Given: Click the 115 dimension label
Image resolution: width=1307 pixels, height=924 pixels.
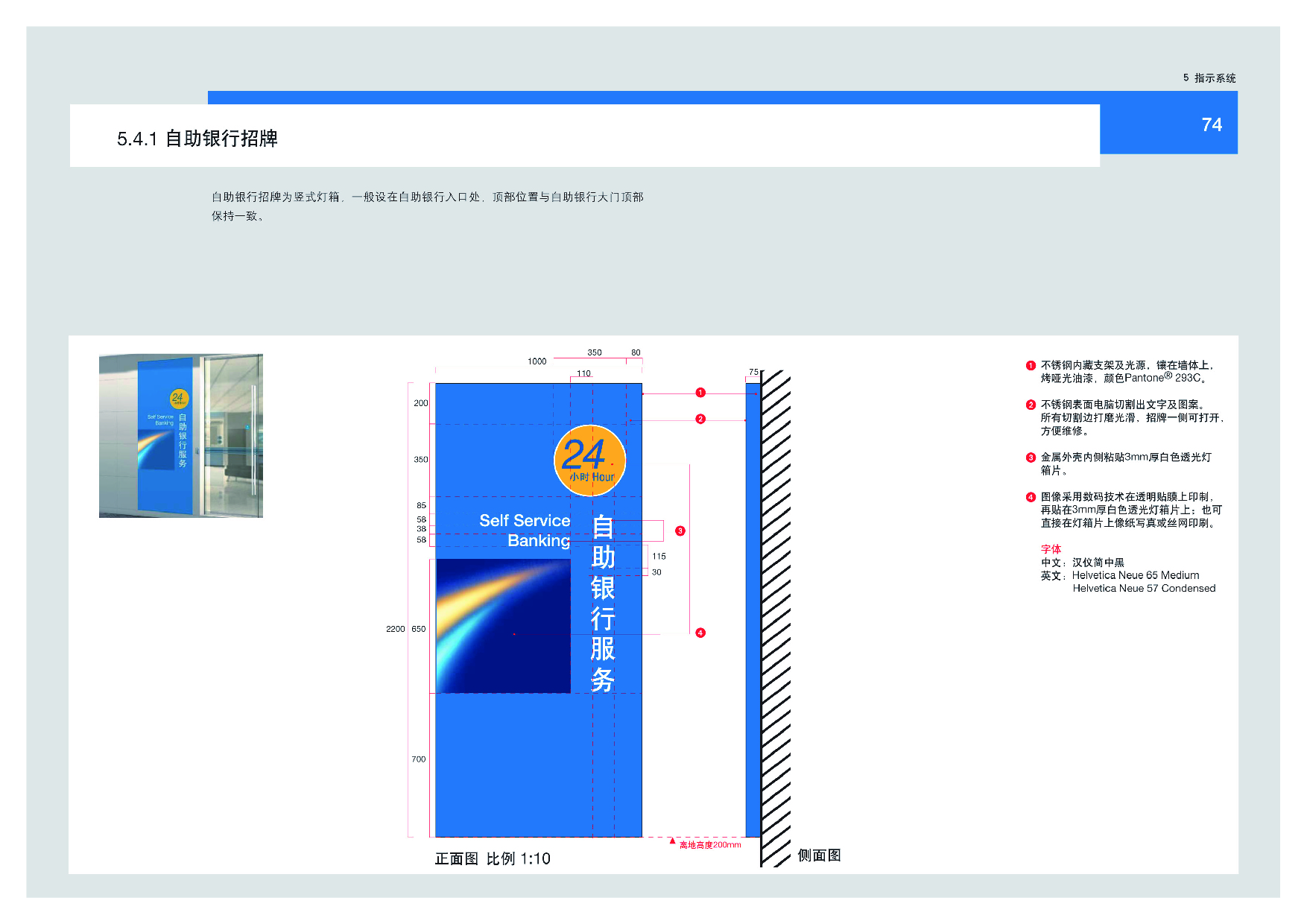Looking at the screenshot, I should (x=659, y=556).
